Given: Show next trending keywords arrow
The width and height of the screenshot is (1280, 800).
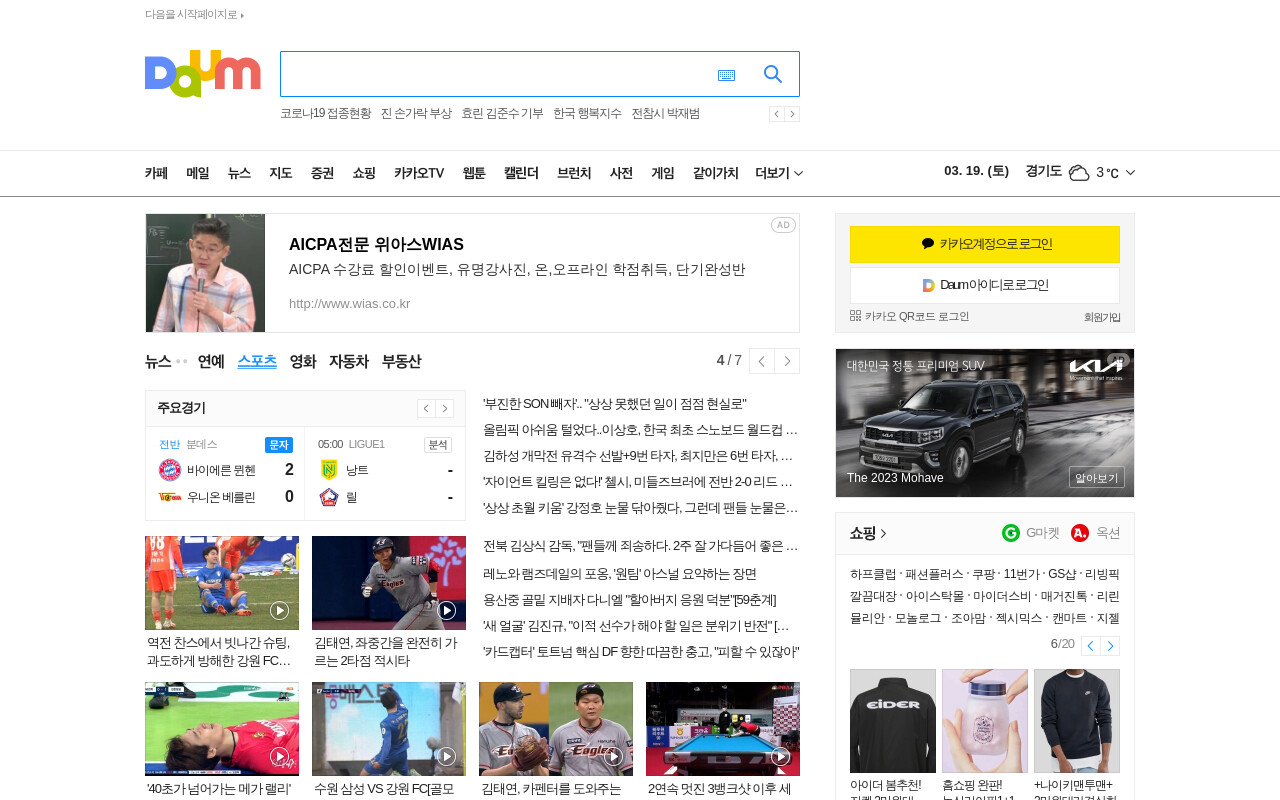Looking at the screenshot, I should [792, 114].
